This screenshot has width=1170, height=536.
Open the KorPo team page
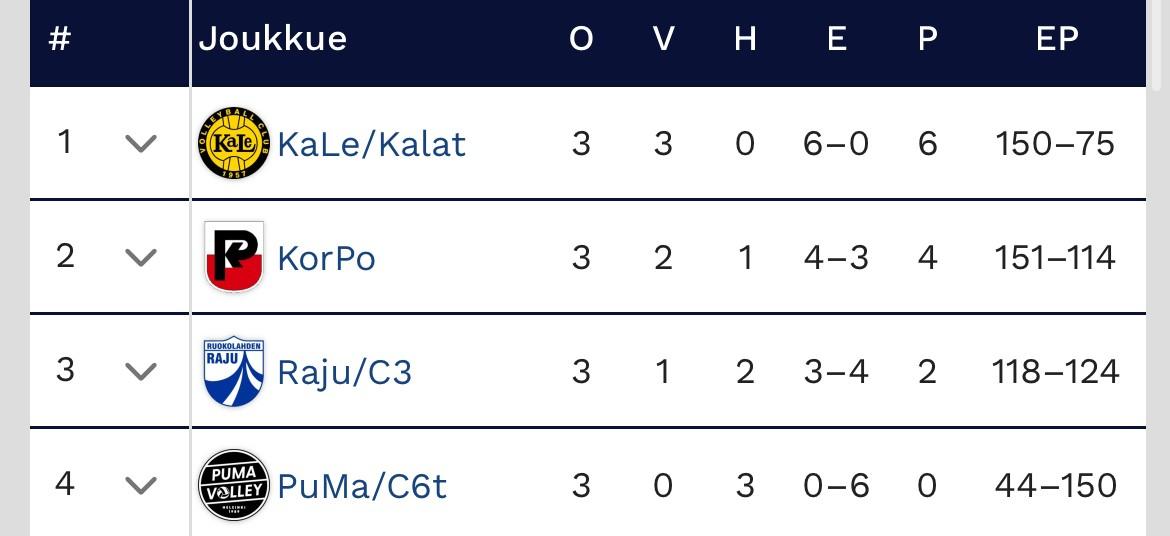[x=326, y=258]
